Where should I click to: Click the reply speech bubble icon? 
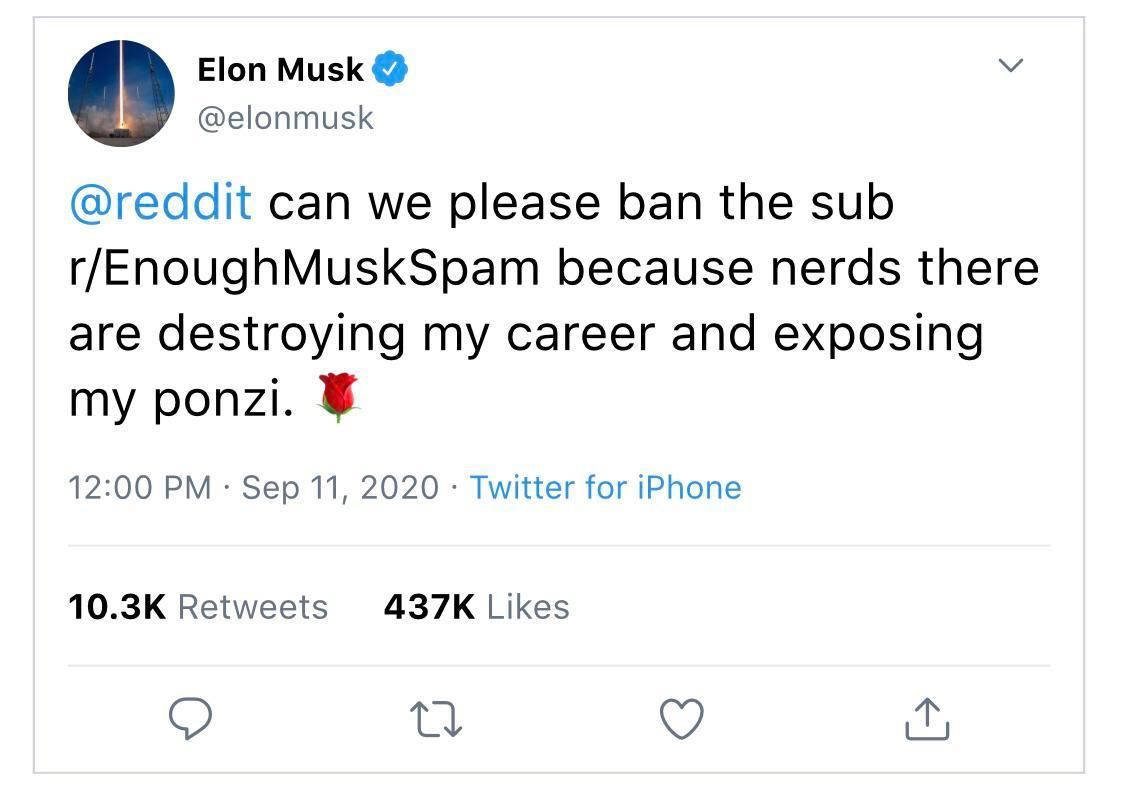[x=189, y=718]
